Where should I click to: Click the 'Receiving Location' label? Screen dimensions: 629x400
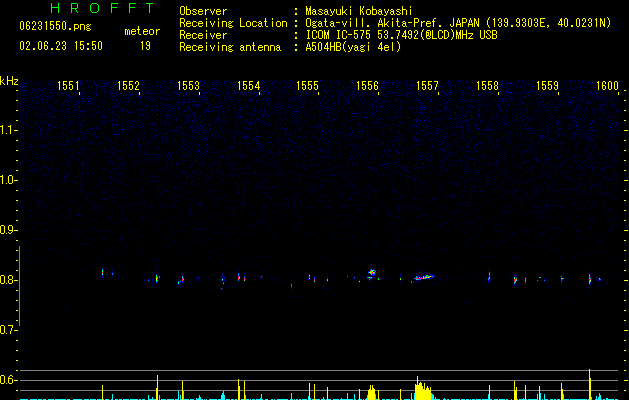pyautogui.click(x=233, y=23)
